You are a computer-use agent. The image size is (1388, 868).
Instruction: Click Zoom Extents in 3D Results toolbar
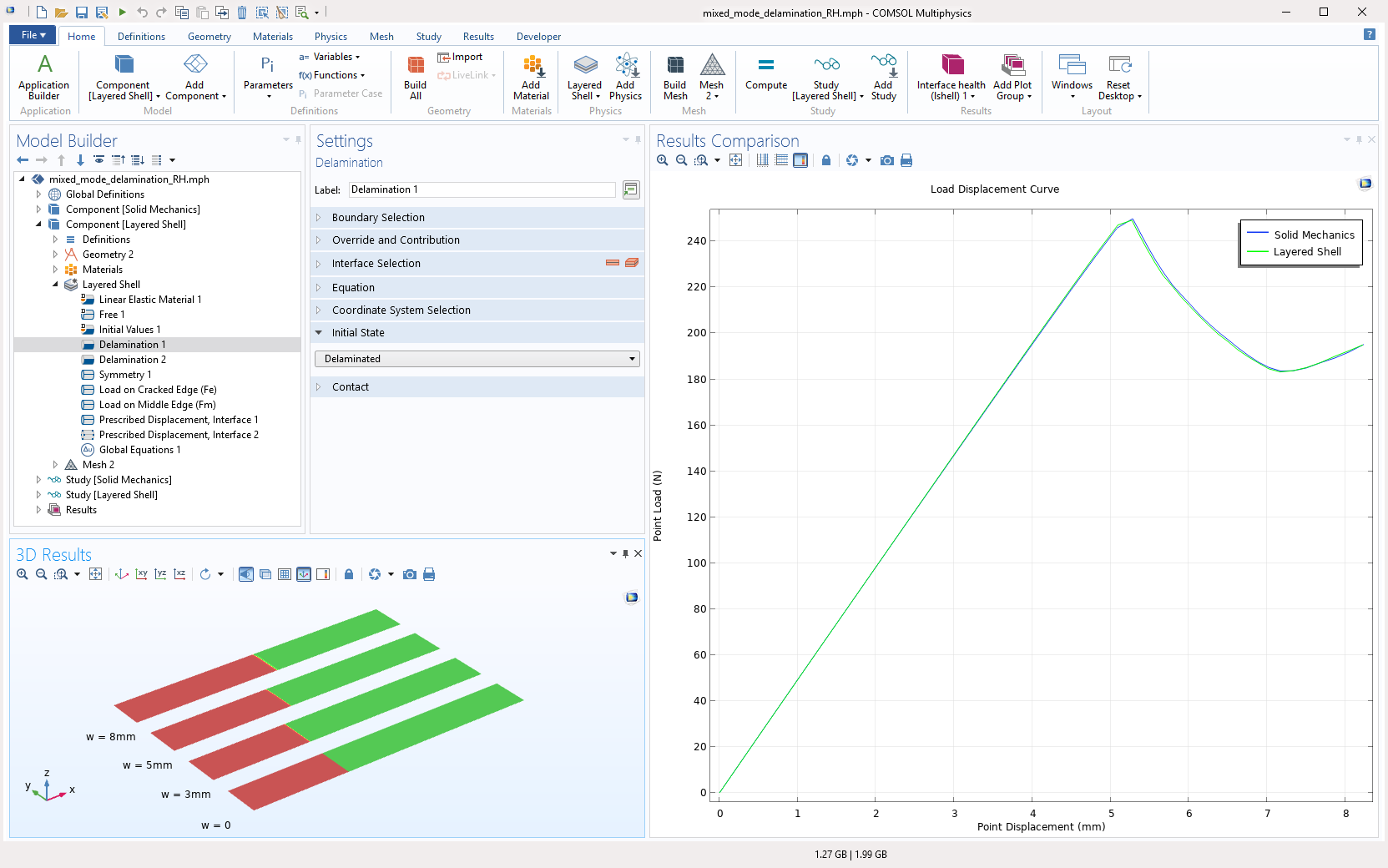click(x=96, y=574)
